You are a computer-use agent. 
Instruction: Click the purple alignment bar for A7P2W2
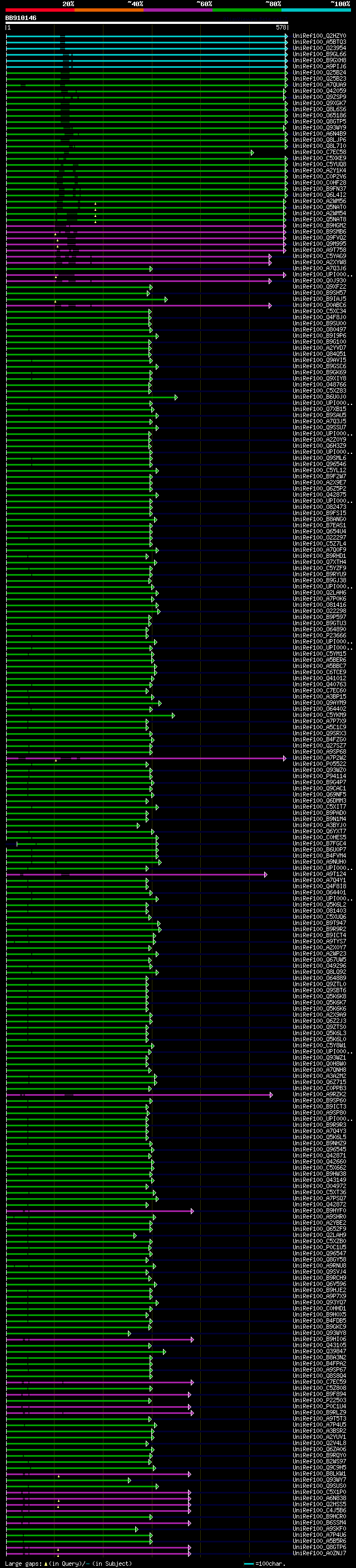(x=146, y=759)
